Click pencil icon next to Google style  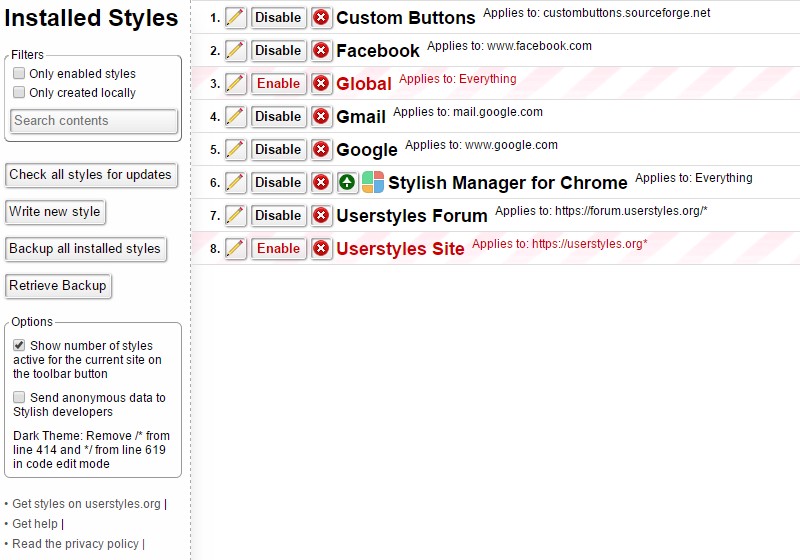235,149
